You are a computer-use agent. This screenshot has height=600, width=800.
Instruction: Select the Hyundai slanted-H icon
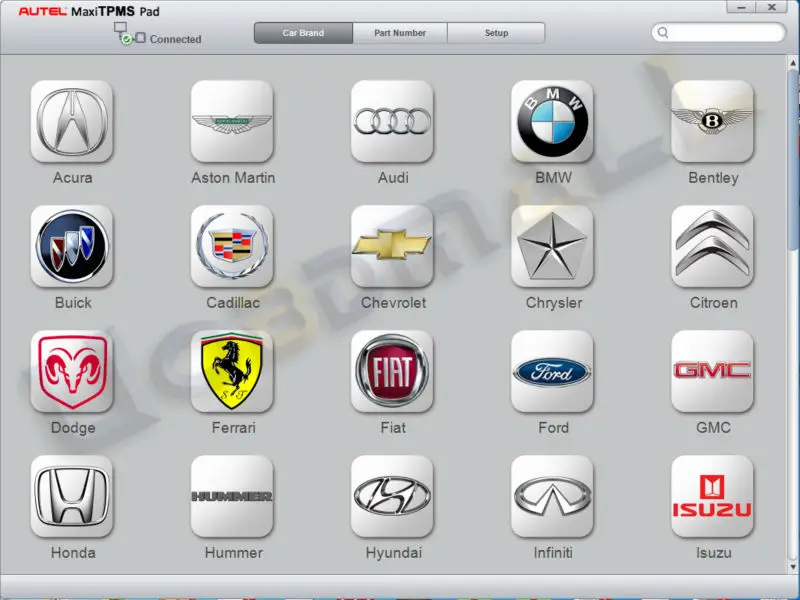click(392, 496)
